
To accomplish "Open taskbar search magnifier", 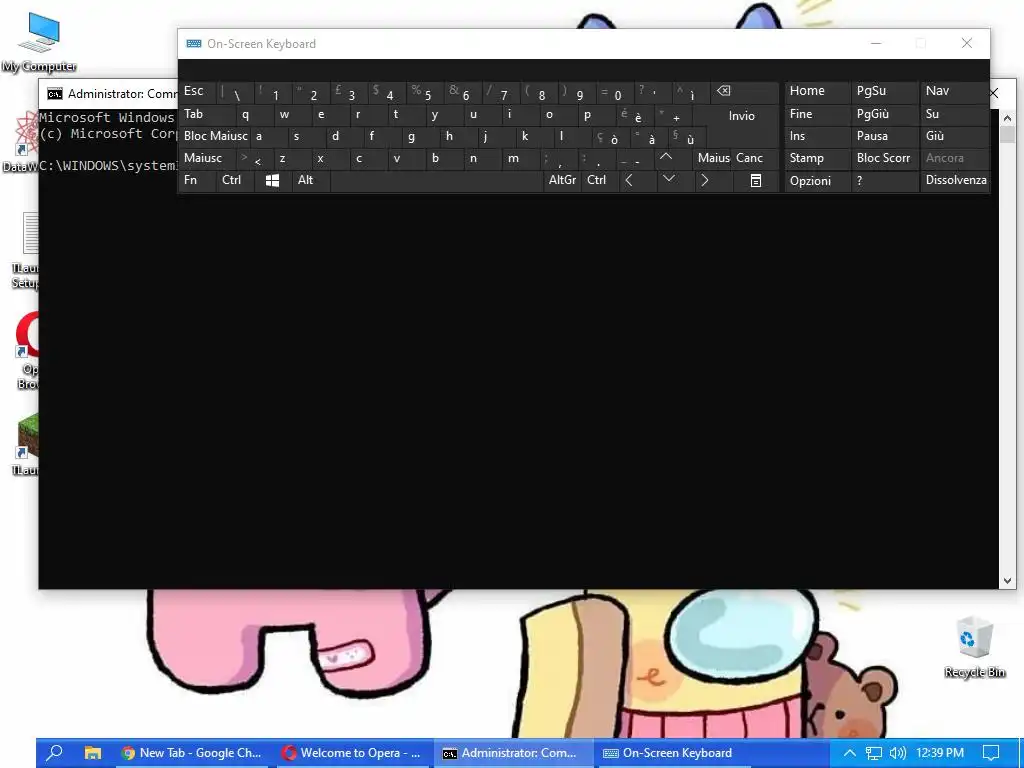I will click(x=55, y=753).
